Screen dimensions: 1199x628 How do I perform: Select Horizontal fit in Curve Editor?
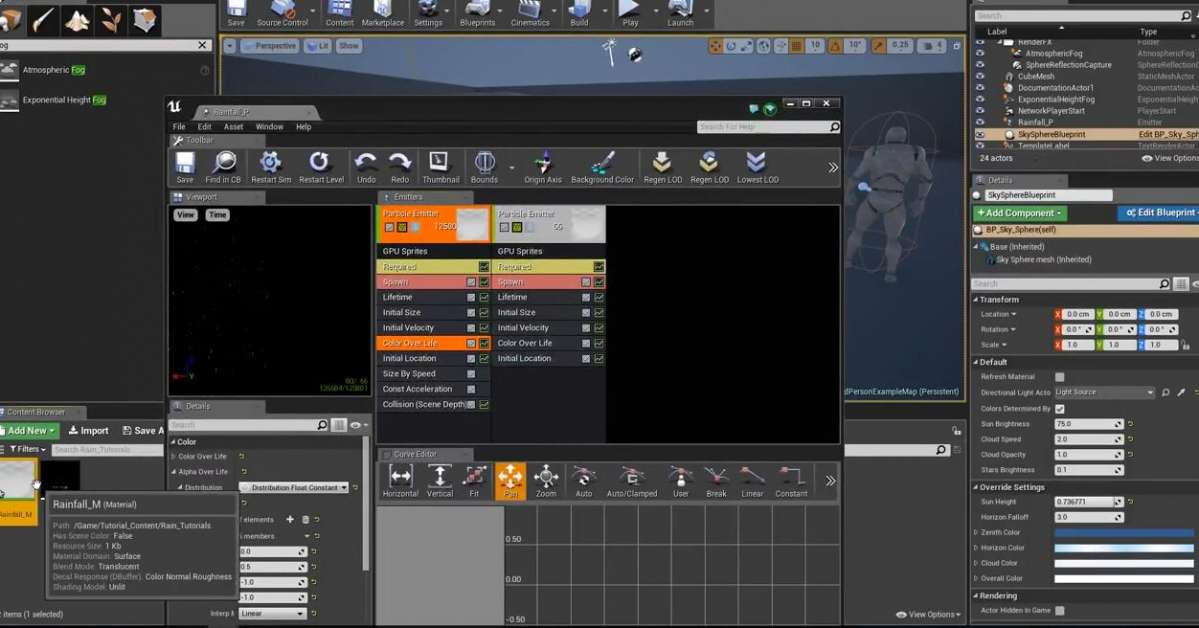coord(400,481)
